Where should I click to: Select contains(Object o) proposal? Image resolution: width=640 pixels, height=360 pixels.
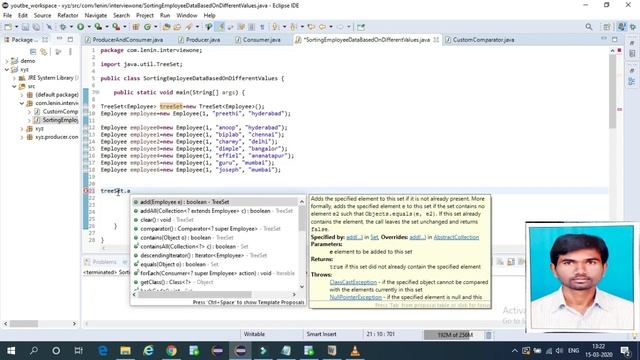tap(215, 238)
